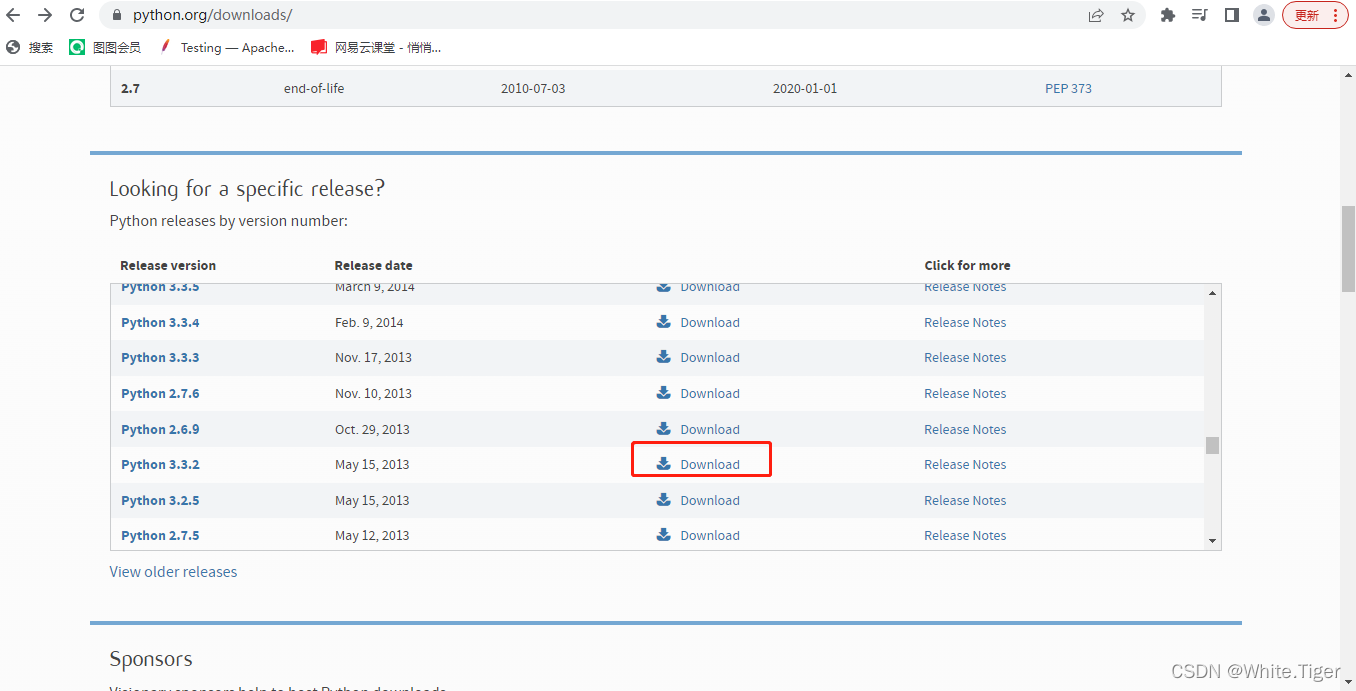The width and height of the screenshot is (1356, 691).
Task: Click Download text link for Python 2.6.9
Action: pyautogui.click(x=710, y=429)
